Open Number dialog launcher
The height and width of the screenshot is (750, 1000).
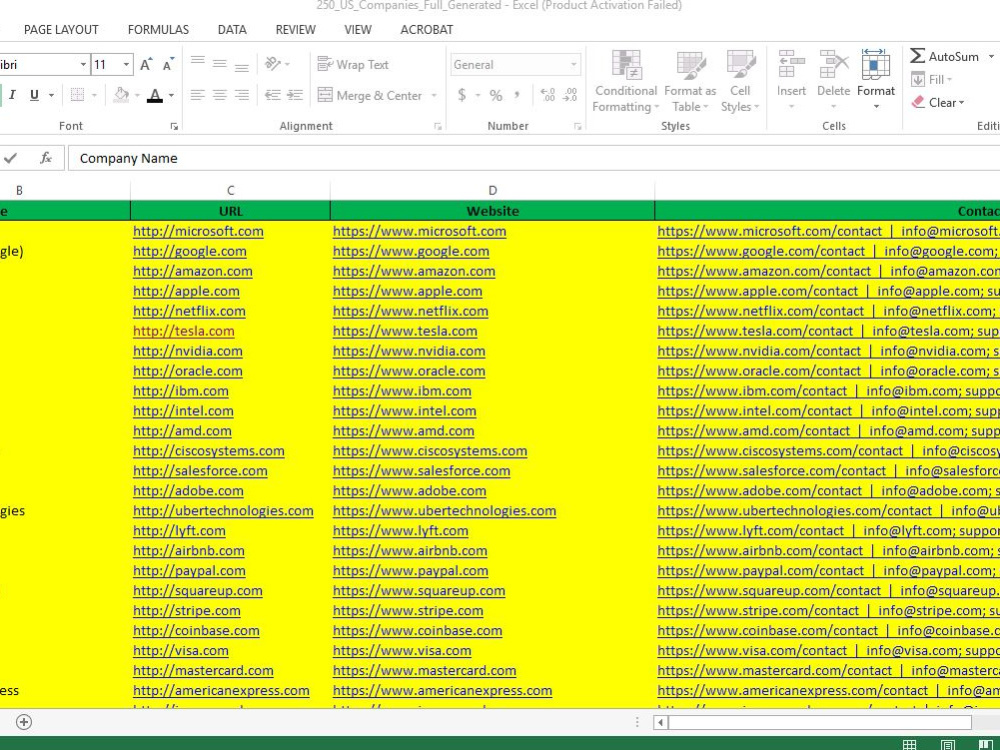click(577, 126)
